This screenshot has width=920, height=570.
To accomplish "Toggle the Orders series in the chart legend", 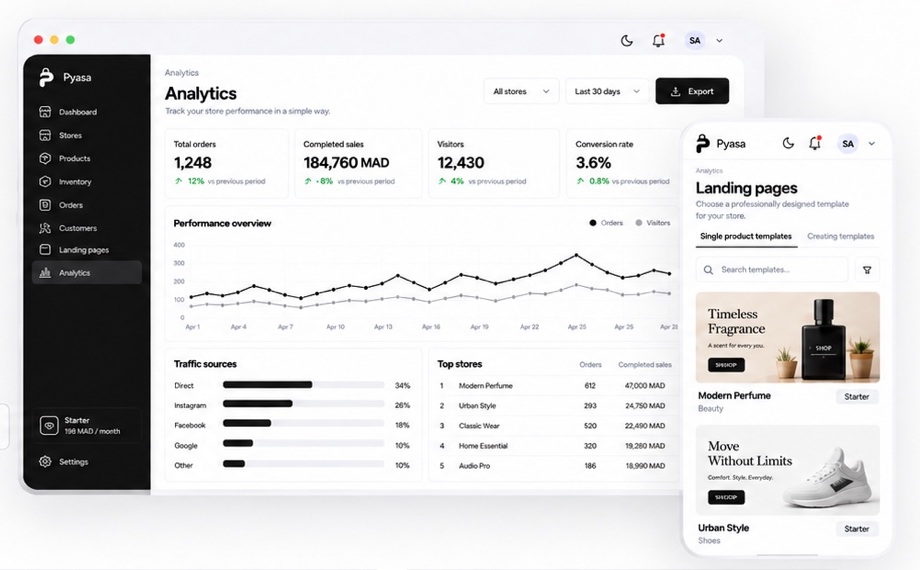I will click(606, 222).
